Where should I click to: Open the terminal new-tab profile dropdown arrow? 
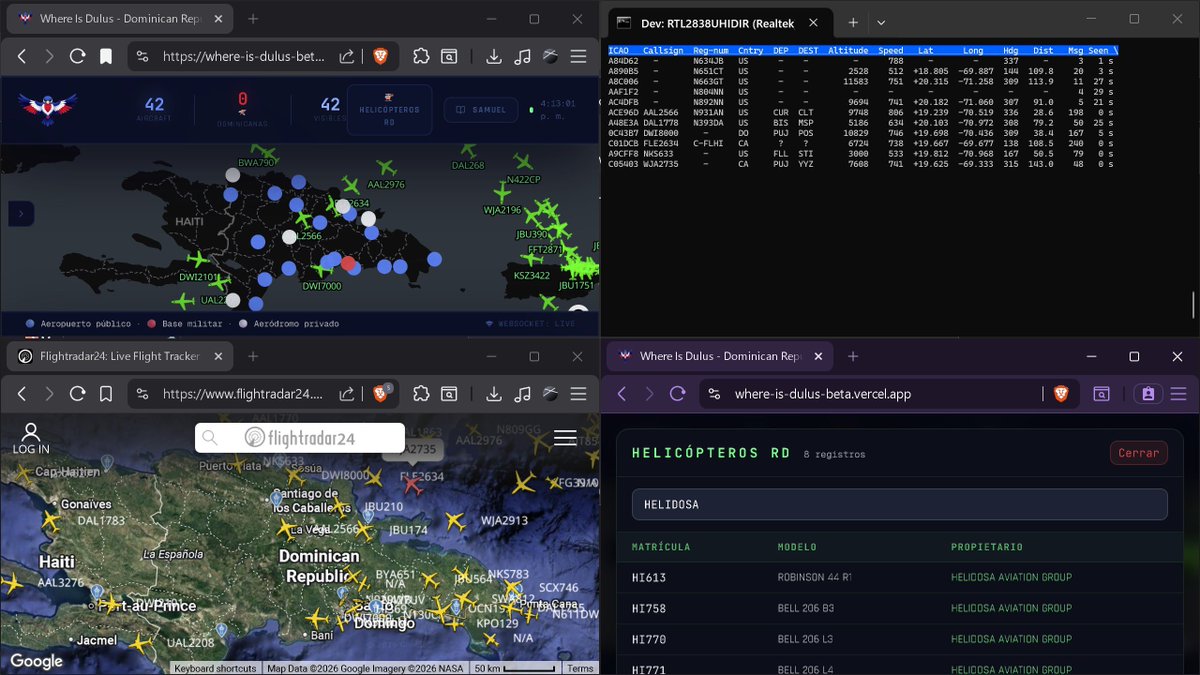[x=881, y=22]
